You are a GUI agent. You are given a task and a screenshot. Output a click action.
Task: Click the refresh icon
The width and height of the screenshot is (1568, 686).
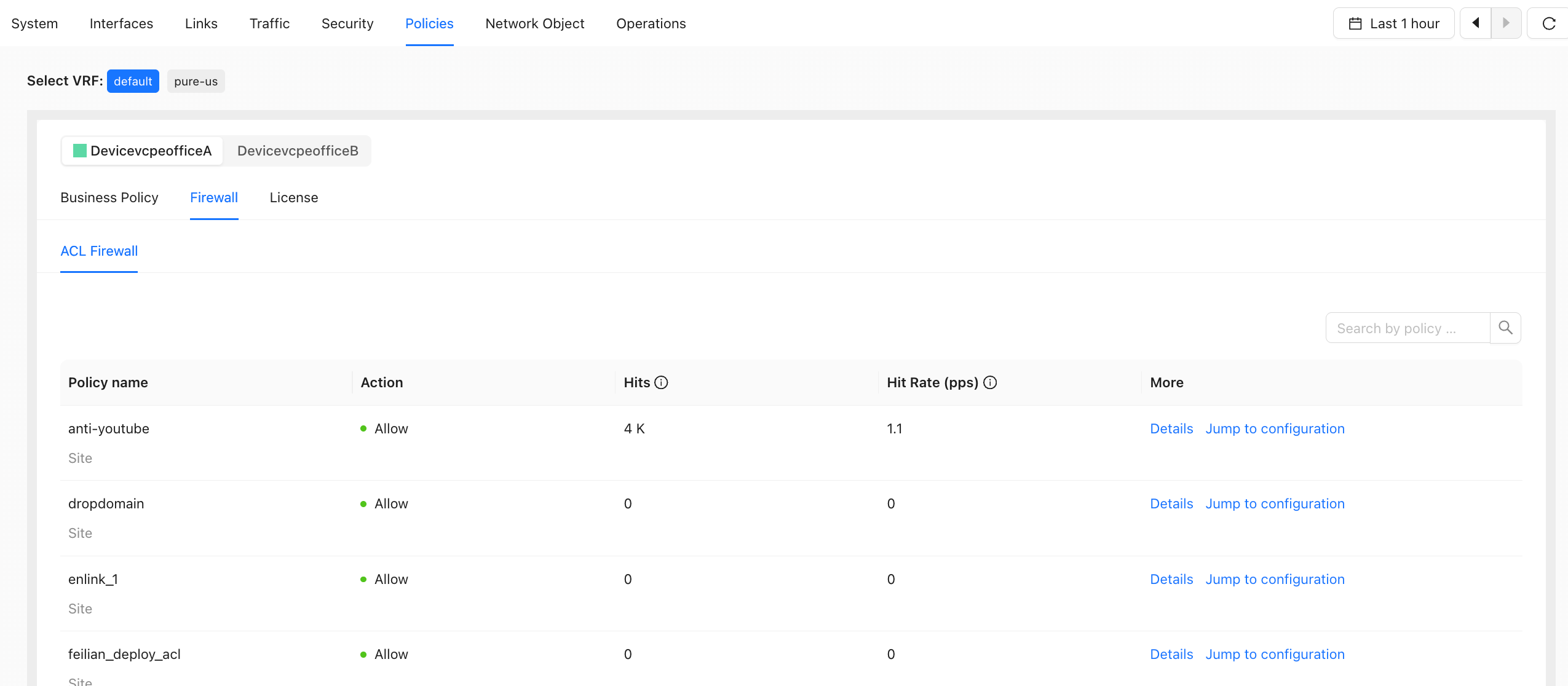[1549, 23]
